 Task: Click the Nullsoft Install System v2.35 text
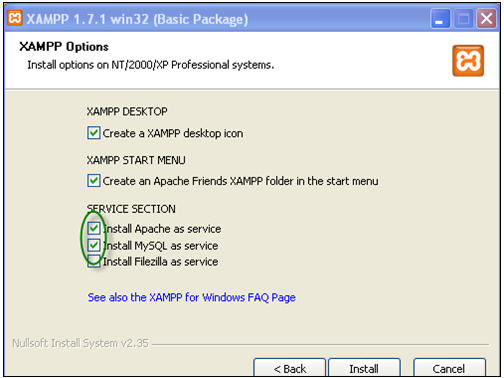point(80,343)
